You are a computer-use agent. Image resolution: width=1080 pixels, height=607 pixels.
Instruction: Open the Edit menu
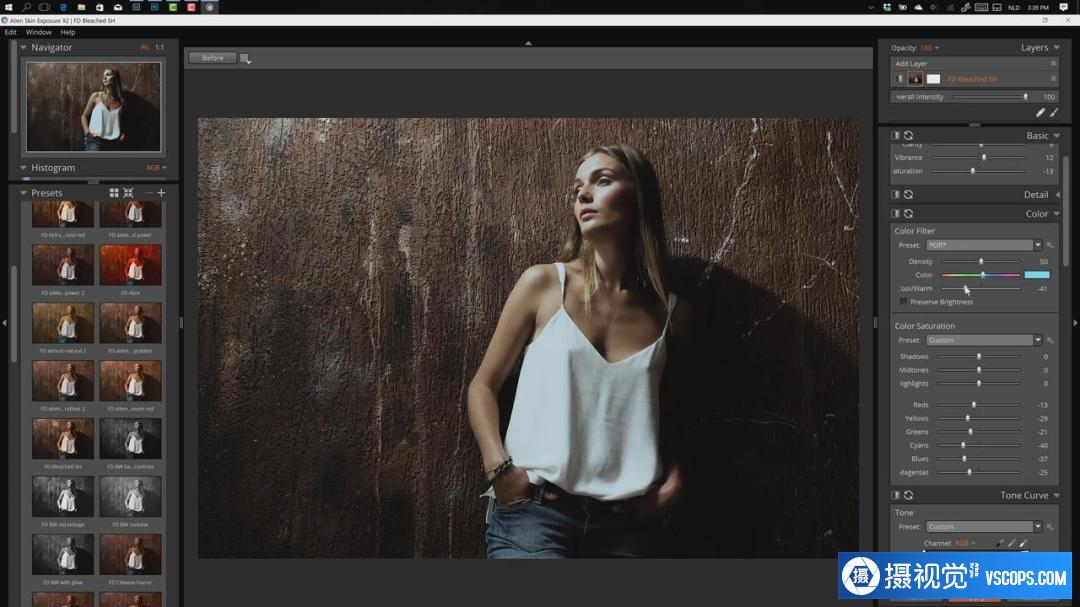pyautogui.click(x=11, y=32)
